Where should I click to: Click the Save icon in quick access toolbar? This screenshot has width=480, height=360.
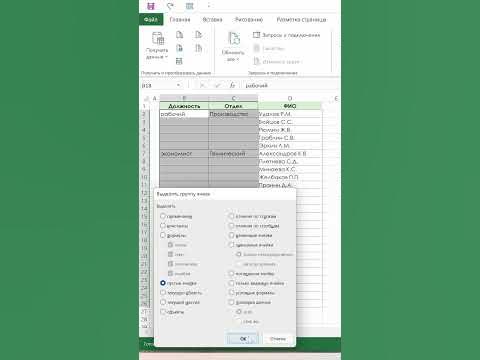(x=151, y=6)
